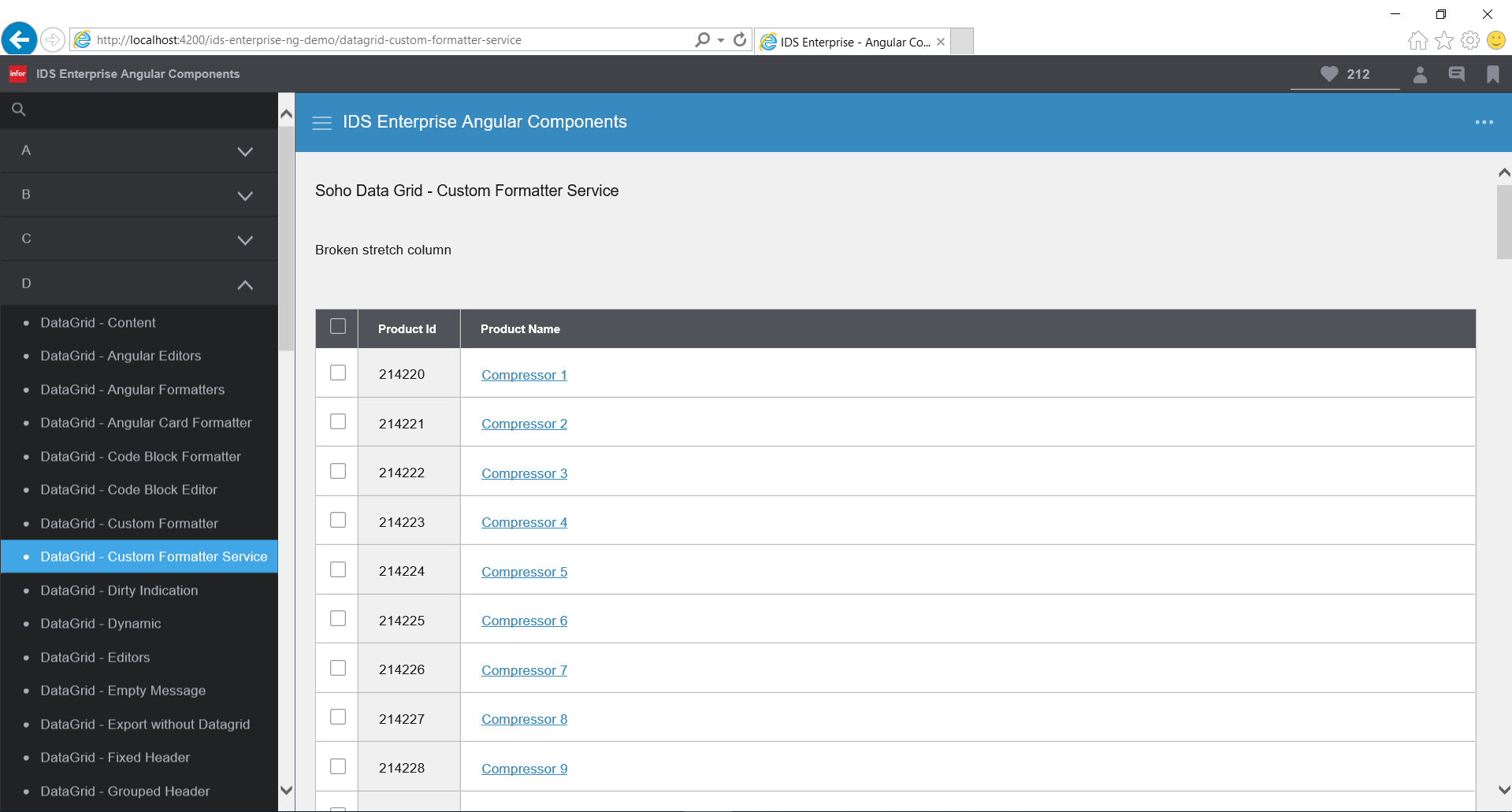Click the browser forward arrow button
This screenshot has height=812, width=1512.
click(x=53, y=39)
